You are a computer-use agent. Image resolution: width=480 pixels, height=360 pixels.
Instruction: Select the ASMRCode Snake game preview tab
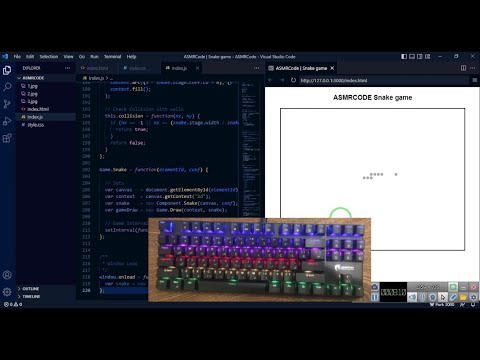click(301, 68)
